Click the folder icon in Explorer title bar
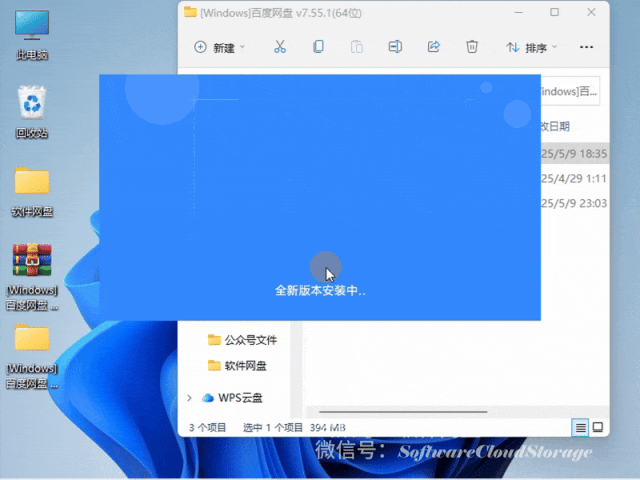 pyautogui.click(x=190, y=12)
